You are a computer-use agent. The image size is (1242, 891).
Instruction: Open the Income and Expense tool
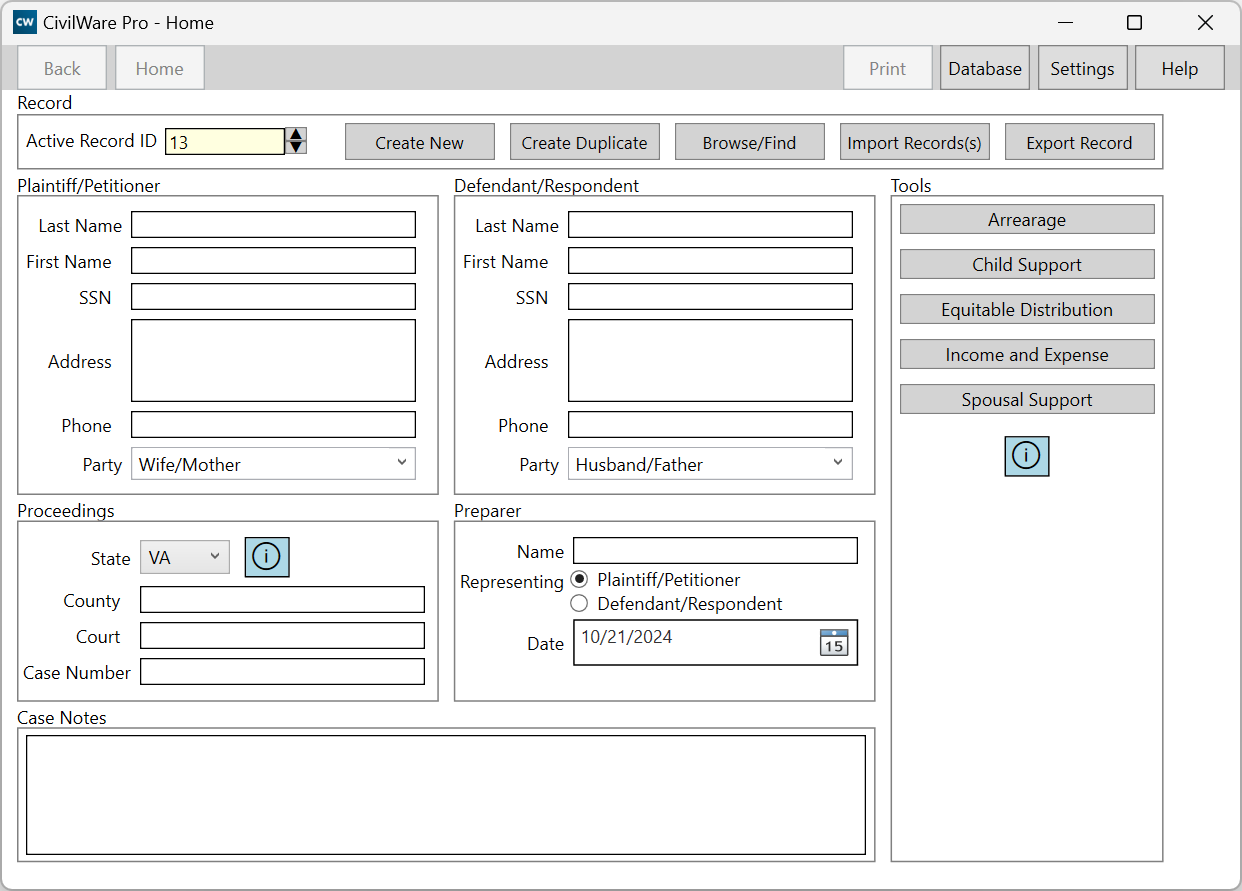1027,354
